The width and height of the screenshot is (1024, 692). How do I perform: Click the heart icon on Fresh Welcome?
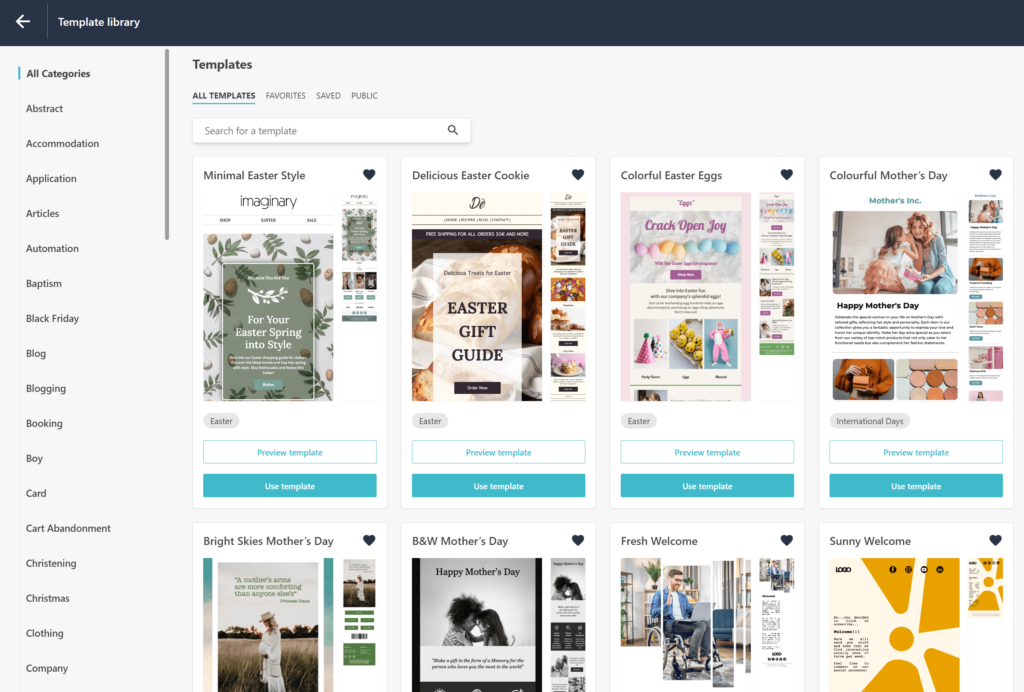[786, 539]
